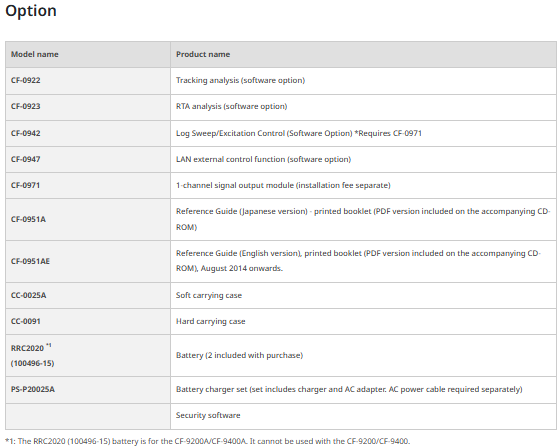Click model name CF-0947
This screenshot has height=447, width=560.
[25, 159]
